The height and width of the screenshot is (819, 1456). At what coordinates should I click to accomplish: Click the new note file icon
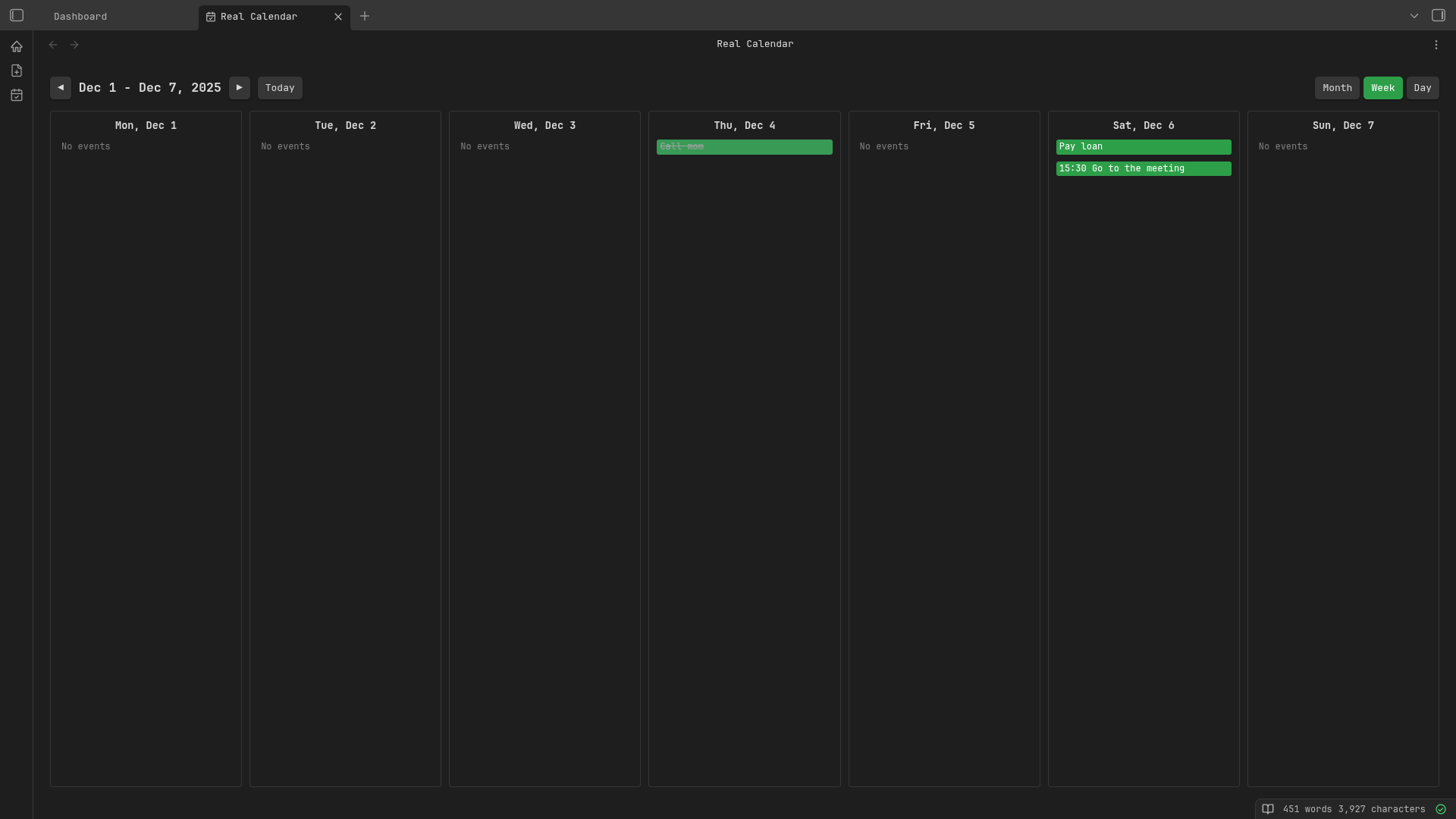pyautogui.click(x=17, y=71)
